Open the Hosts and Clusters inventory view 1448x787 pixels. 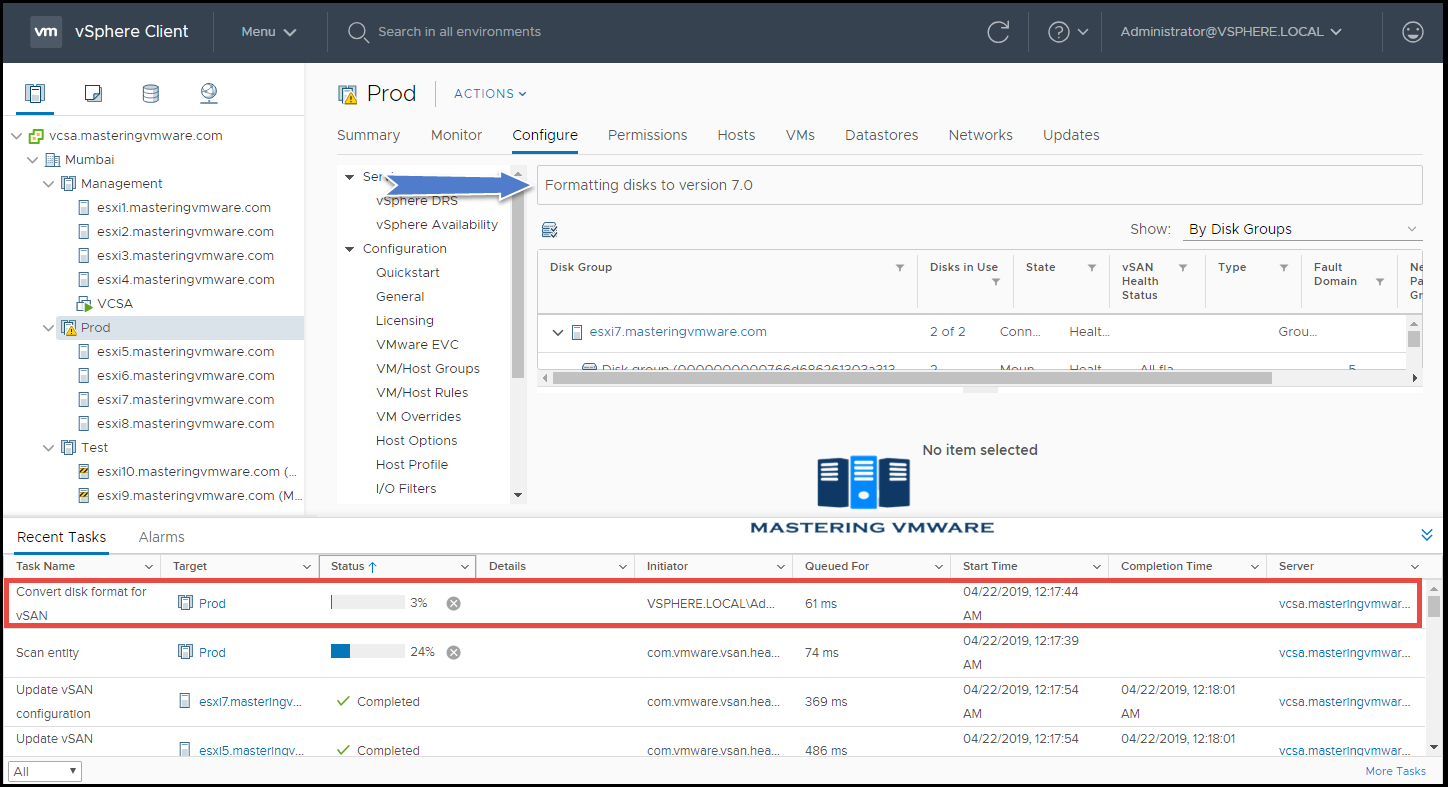coord(36,93)
